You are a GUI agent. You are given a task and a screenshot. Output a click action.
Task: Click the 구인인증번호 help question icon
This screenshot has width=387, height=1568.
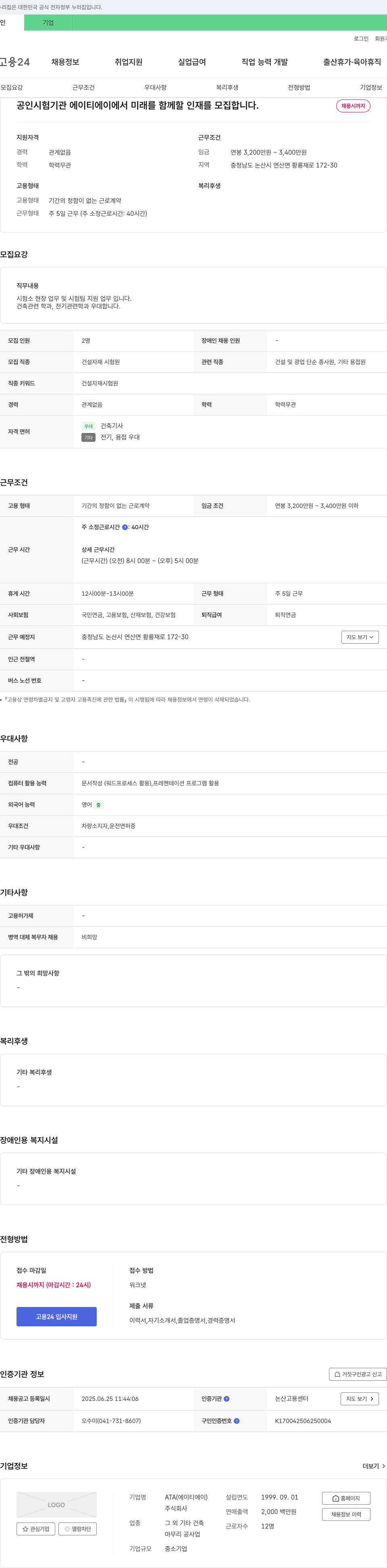237,1421
